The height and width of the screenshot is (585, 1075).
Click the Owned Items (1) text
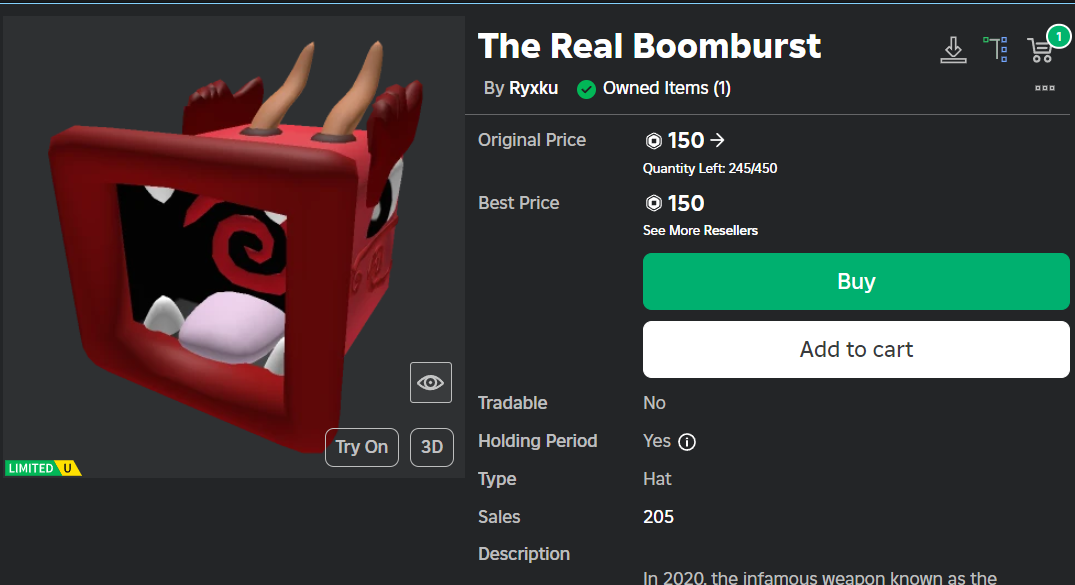(666, 88)
